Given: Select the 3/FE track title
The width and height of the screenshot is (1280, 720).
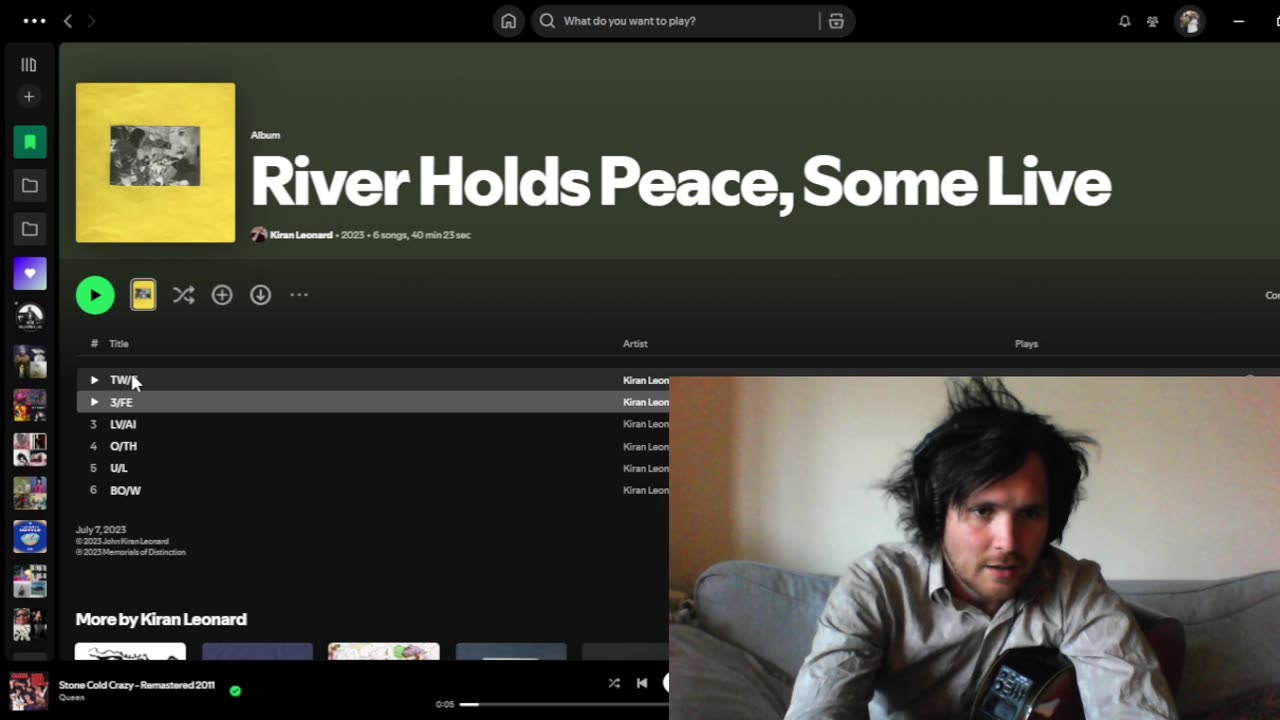Looking at the screenshot, I should [x=121, y=402].
